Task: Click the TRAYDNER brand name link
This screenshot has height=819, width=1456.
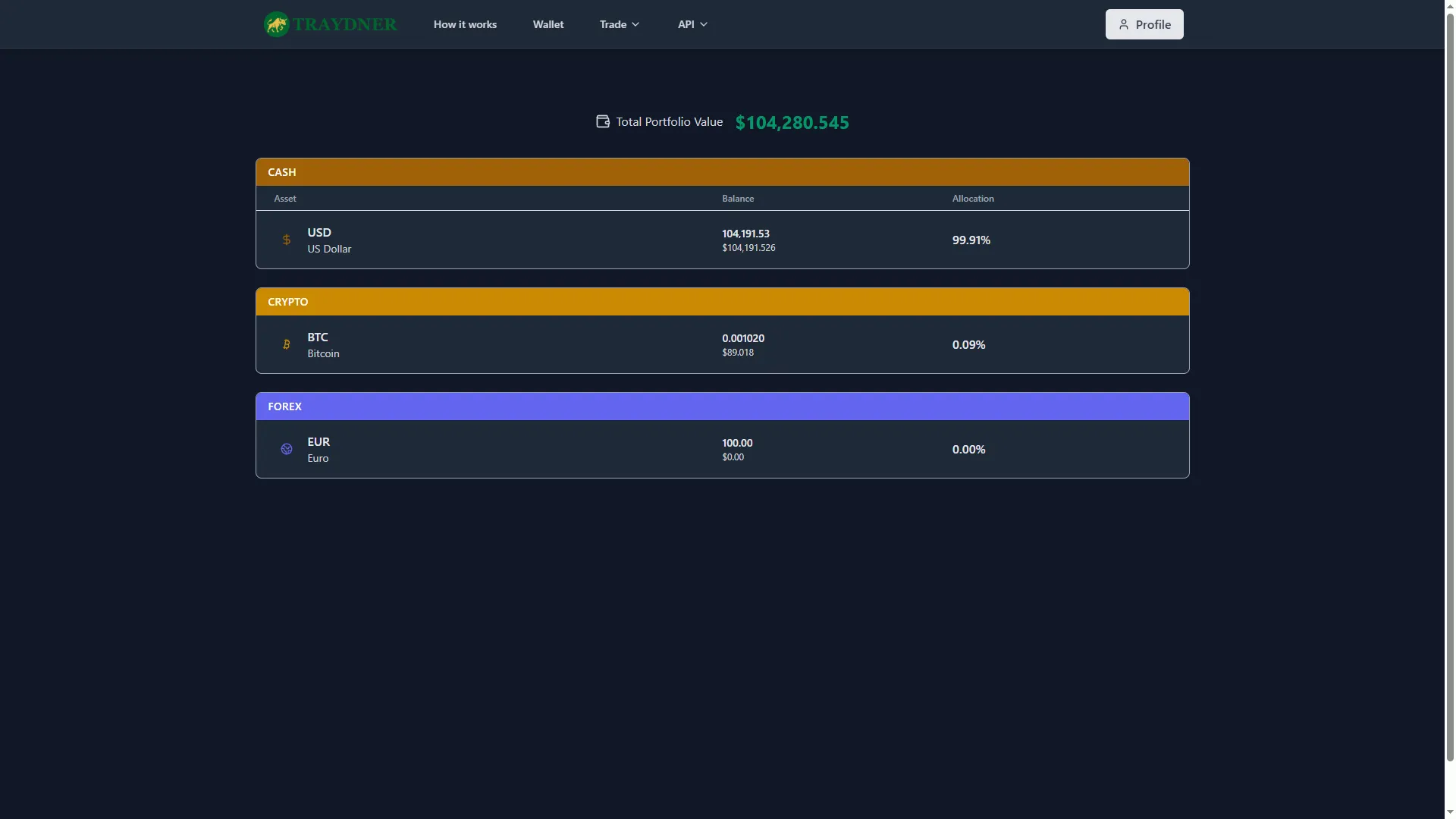Action: pos(344,24)
